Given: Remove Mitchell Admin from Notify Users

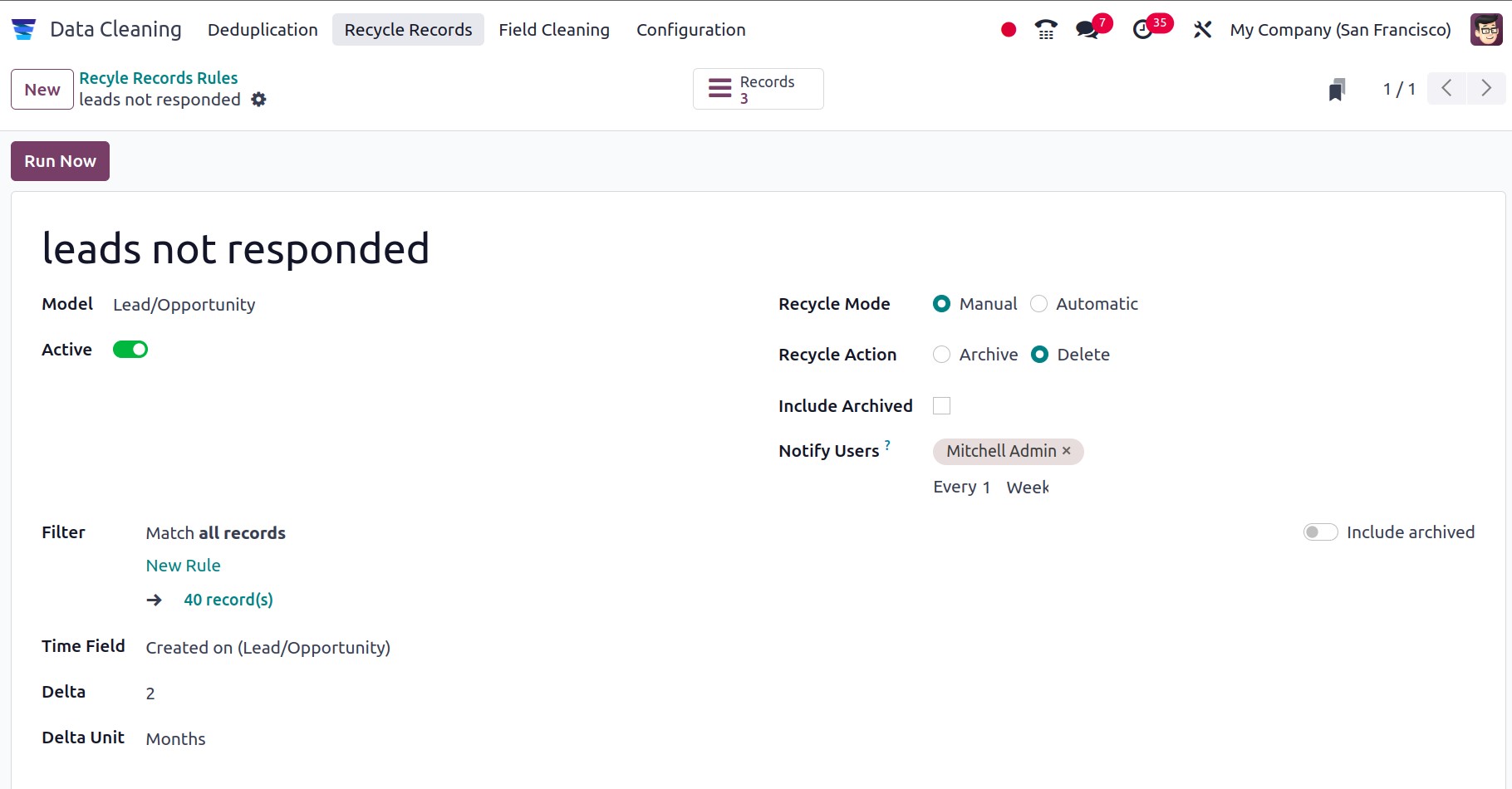Looking at the screenshot, I should point(1067,451).
